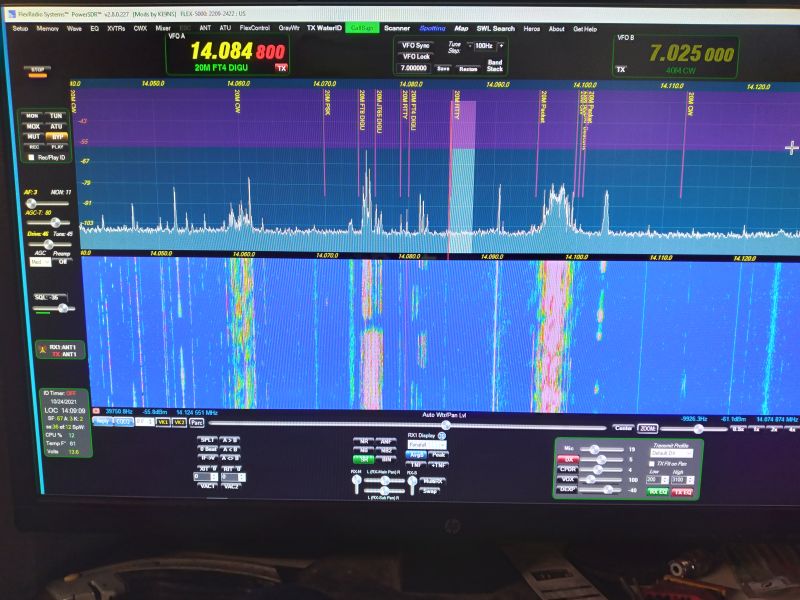Click the red TX EQ button

682,492
